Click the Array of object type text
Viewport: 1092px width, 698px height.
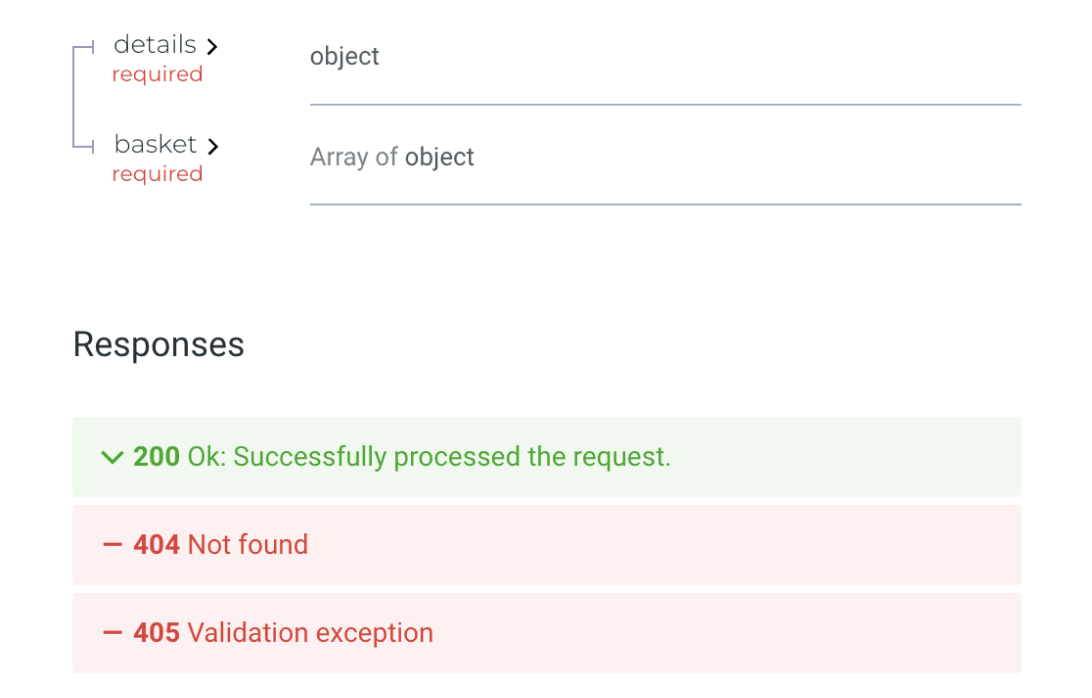[x=392, y=157]
